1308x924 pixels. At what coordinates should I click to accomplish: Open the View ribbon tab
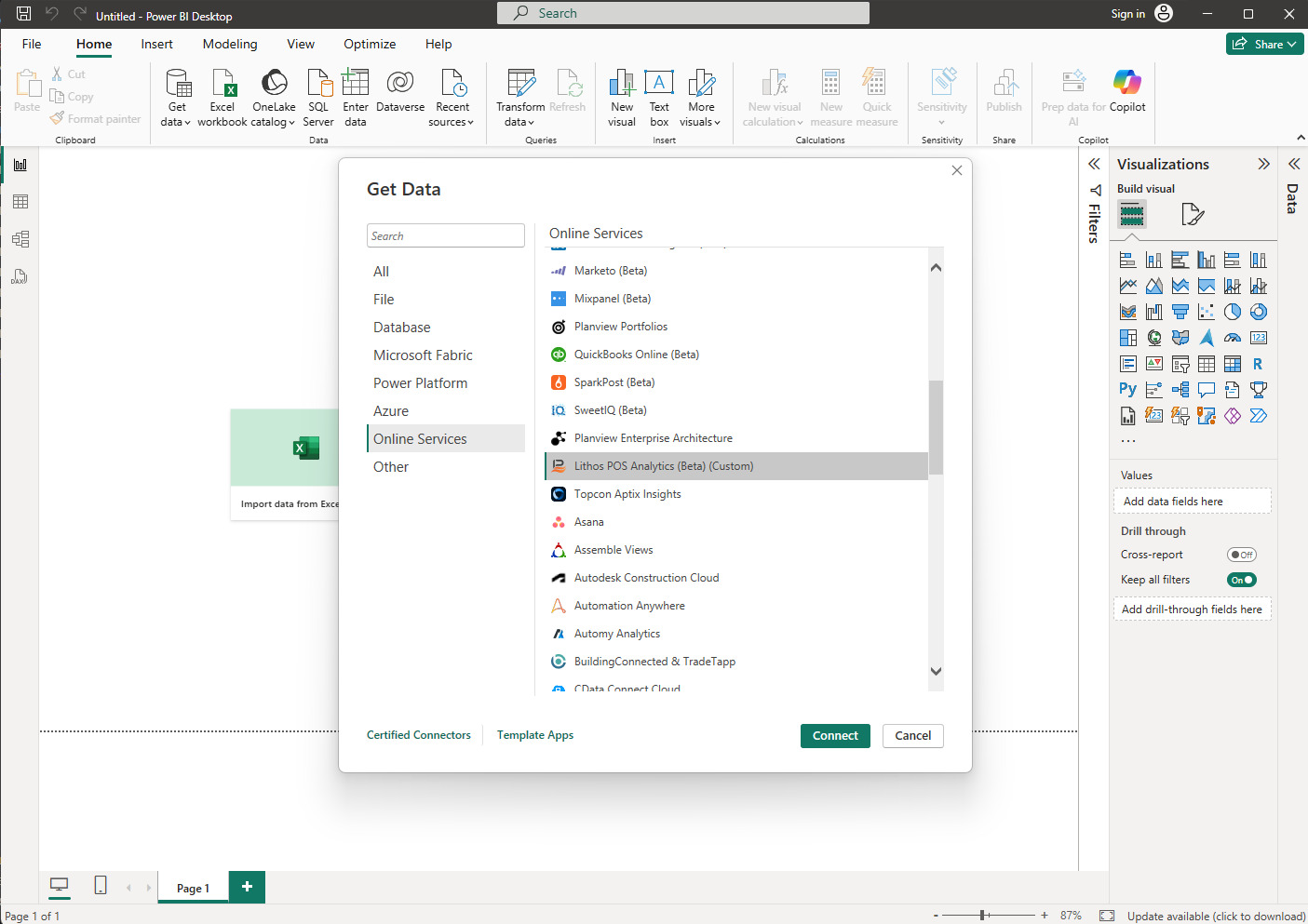pyautogui.click(x=301, y=44)
